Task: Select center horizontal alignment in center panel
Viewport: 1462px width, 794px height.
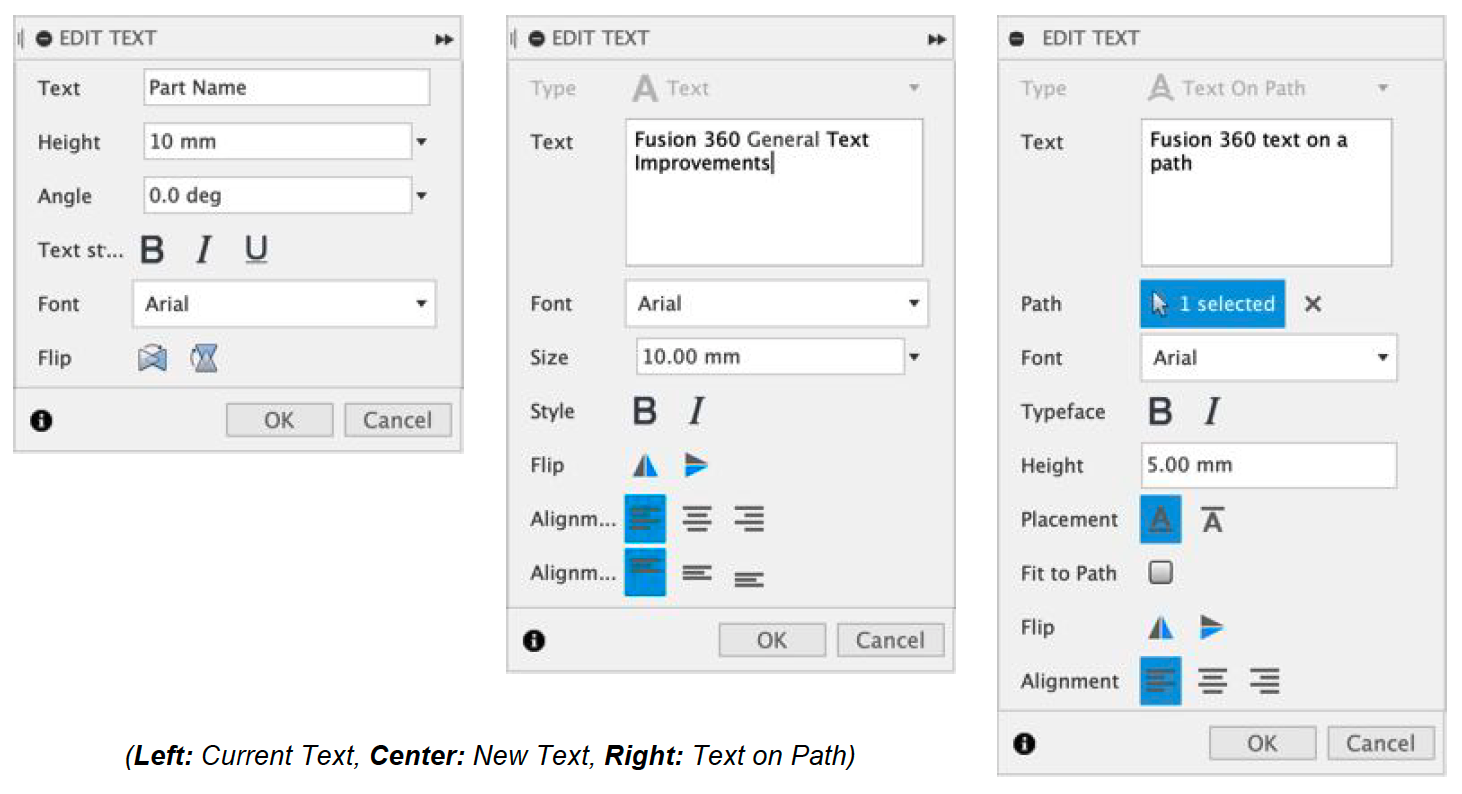Action: (697, 519)
